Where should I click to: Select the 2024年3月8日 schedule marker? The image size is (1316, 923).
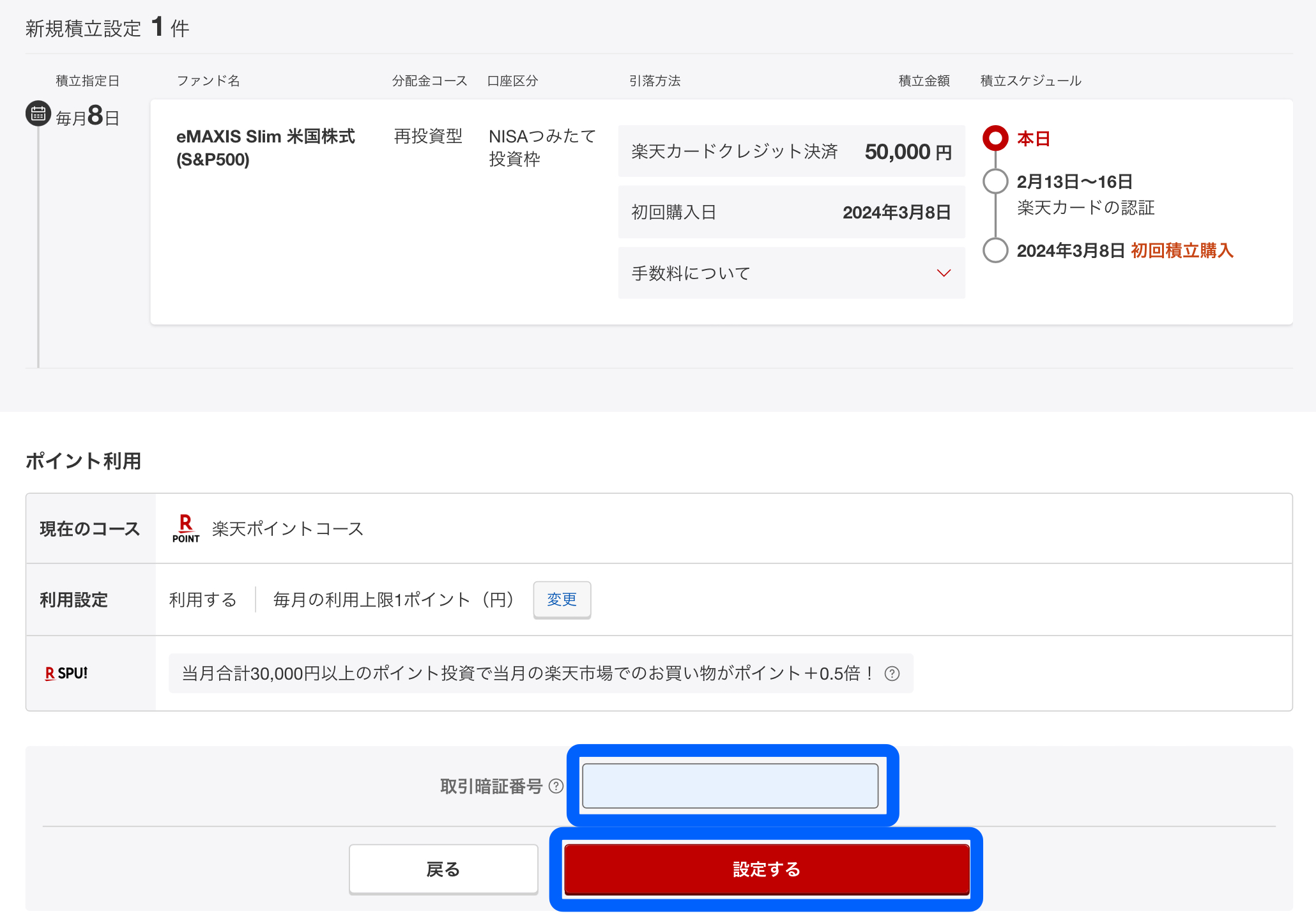[x=995, y=250]
